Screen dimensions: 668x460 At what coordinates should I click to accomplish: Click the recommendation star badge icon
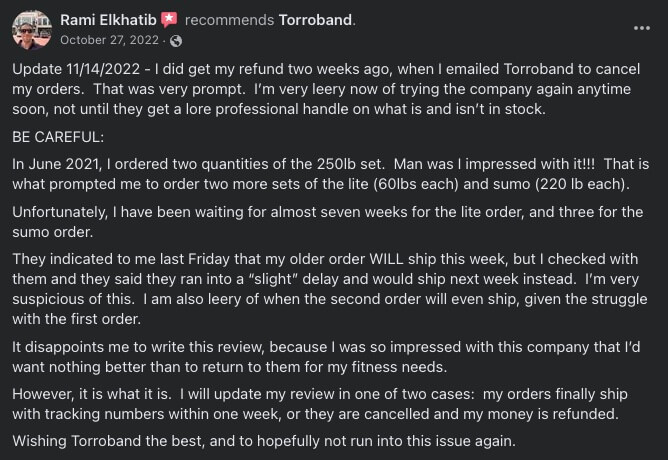click(169, 19)
